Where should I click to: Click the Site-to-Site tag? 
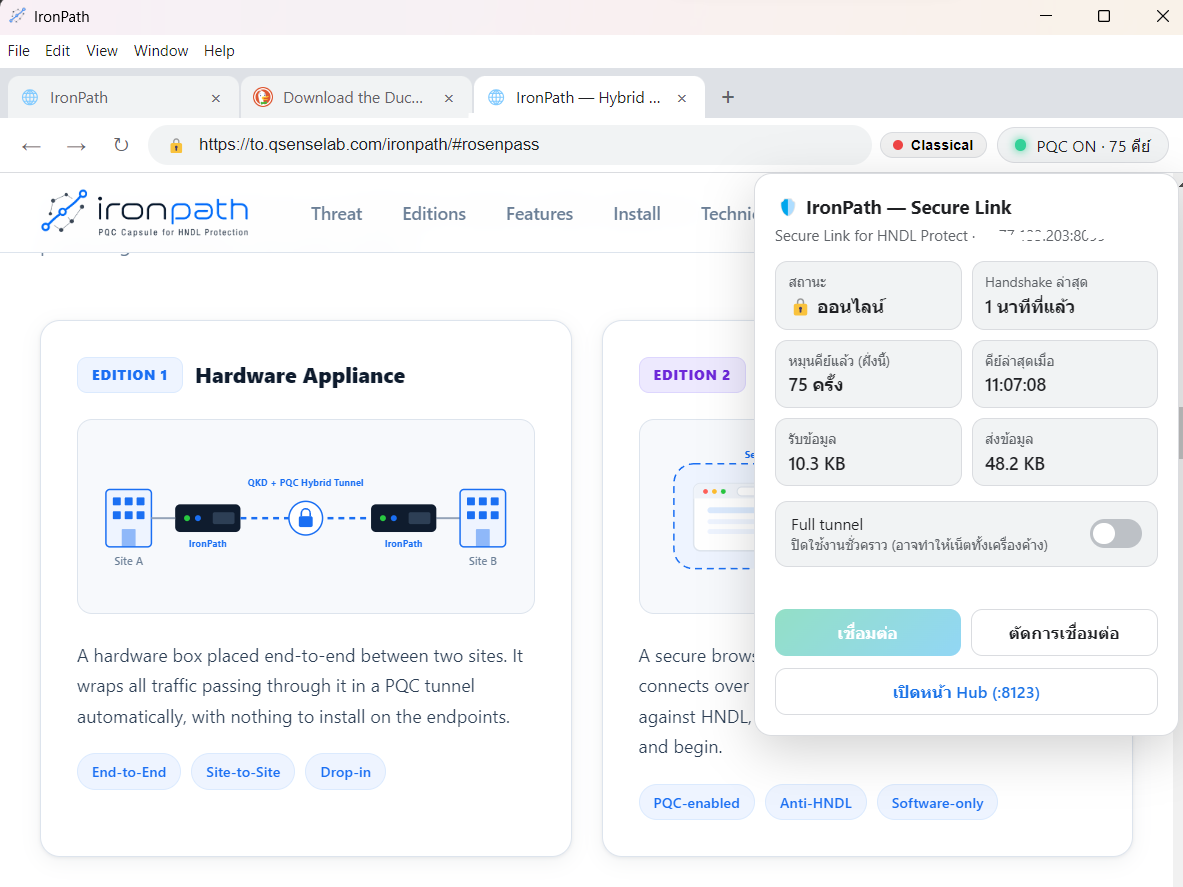(243, 772)
